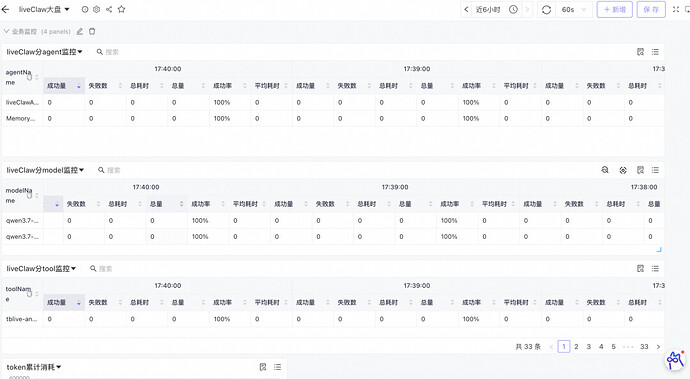The width and height of the screenshot is (690, 379).
Task: Go back using the left arrow icon
Action: point(5,9)
